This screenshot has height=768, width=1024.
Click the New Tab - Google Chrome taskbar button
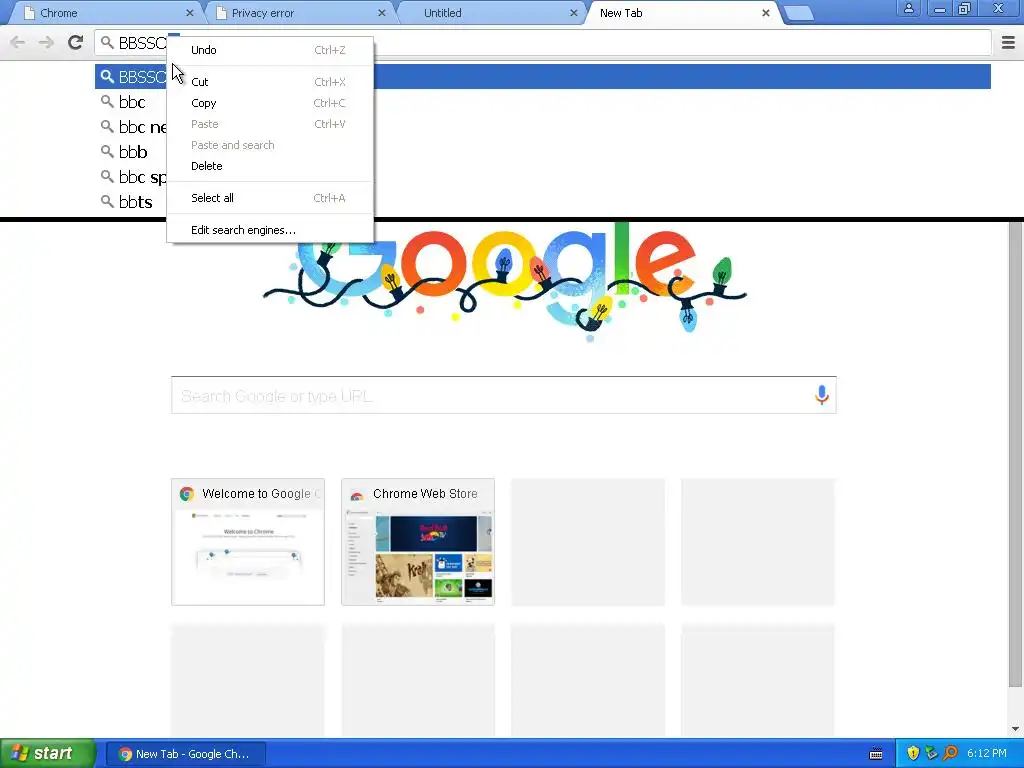pyautogui.click(x=185, y=754)
